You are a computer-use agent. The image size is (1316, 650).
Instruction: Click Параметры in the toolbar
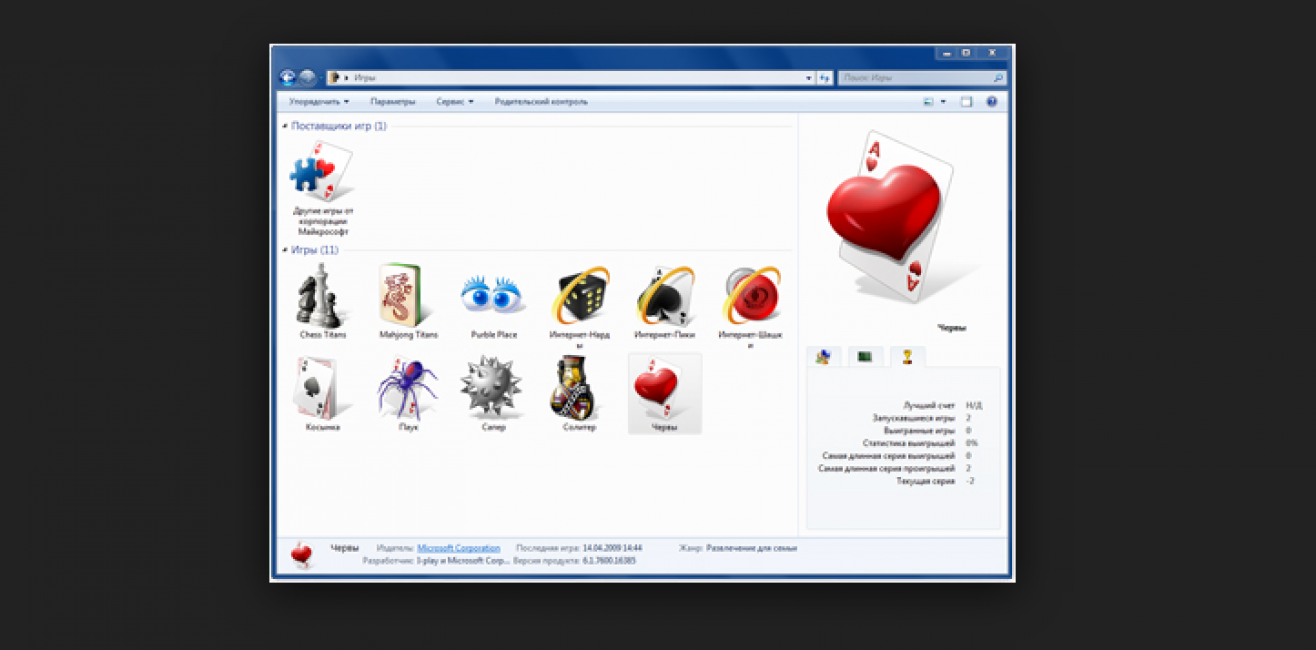click(392, 102)
